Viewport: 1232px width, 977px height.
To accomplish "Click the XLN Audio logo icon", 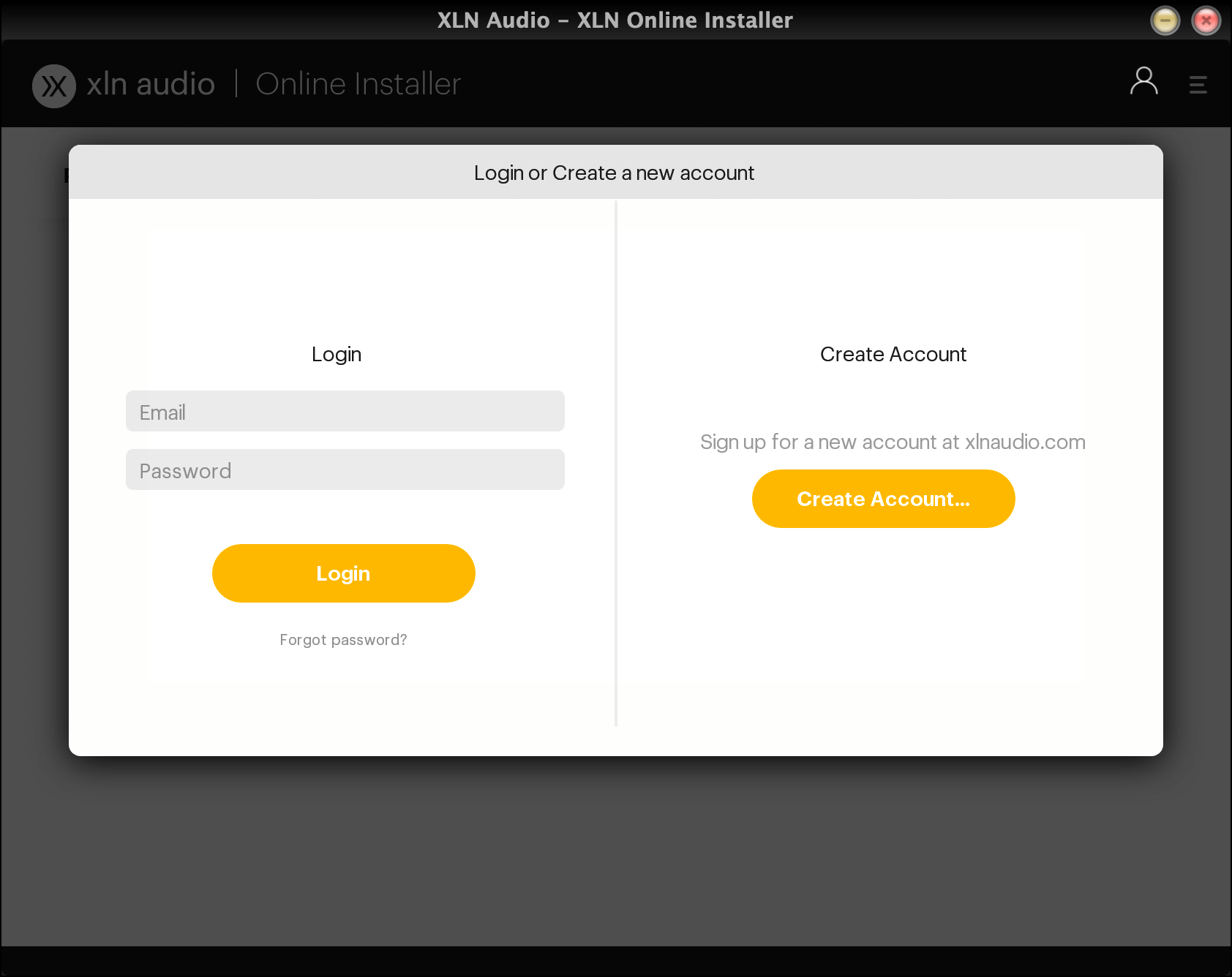I will 54,86.
